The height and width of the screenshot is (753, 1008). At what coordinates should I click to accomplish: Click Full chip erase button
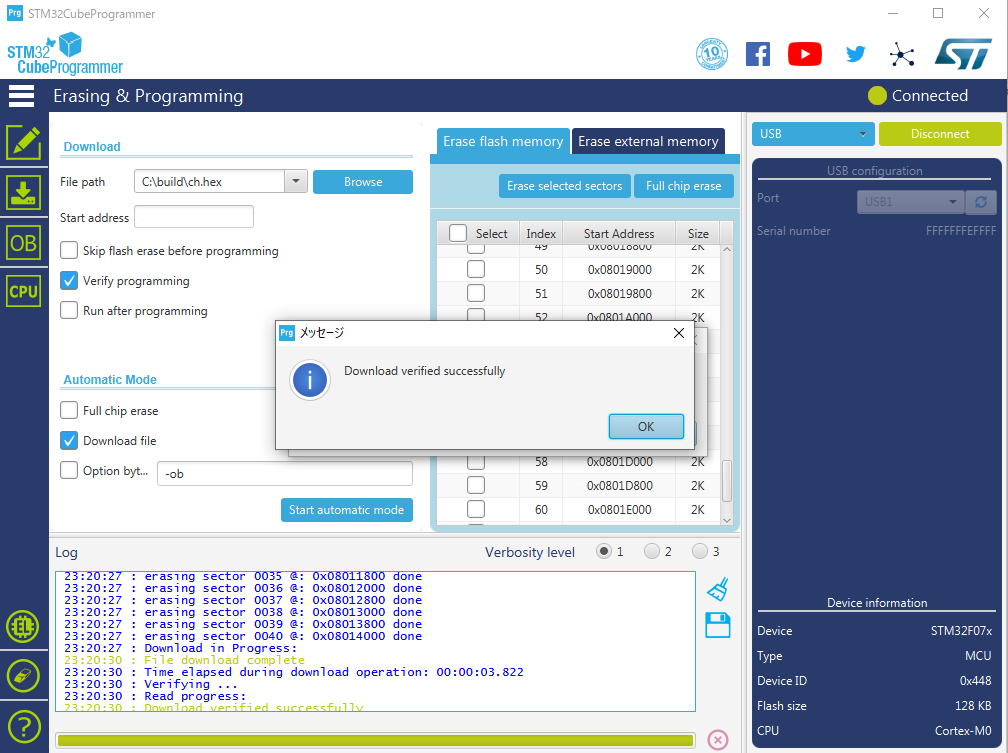click(683, 186)
